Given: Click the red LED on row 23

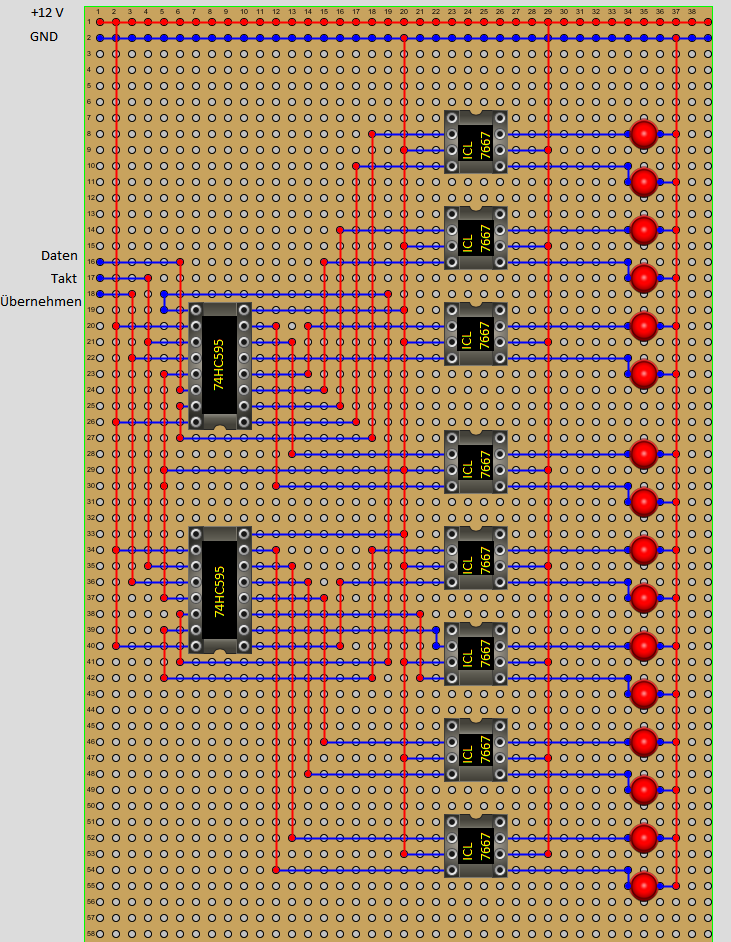Looking at the screenshot, I should point(644,374).
